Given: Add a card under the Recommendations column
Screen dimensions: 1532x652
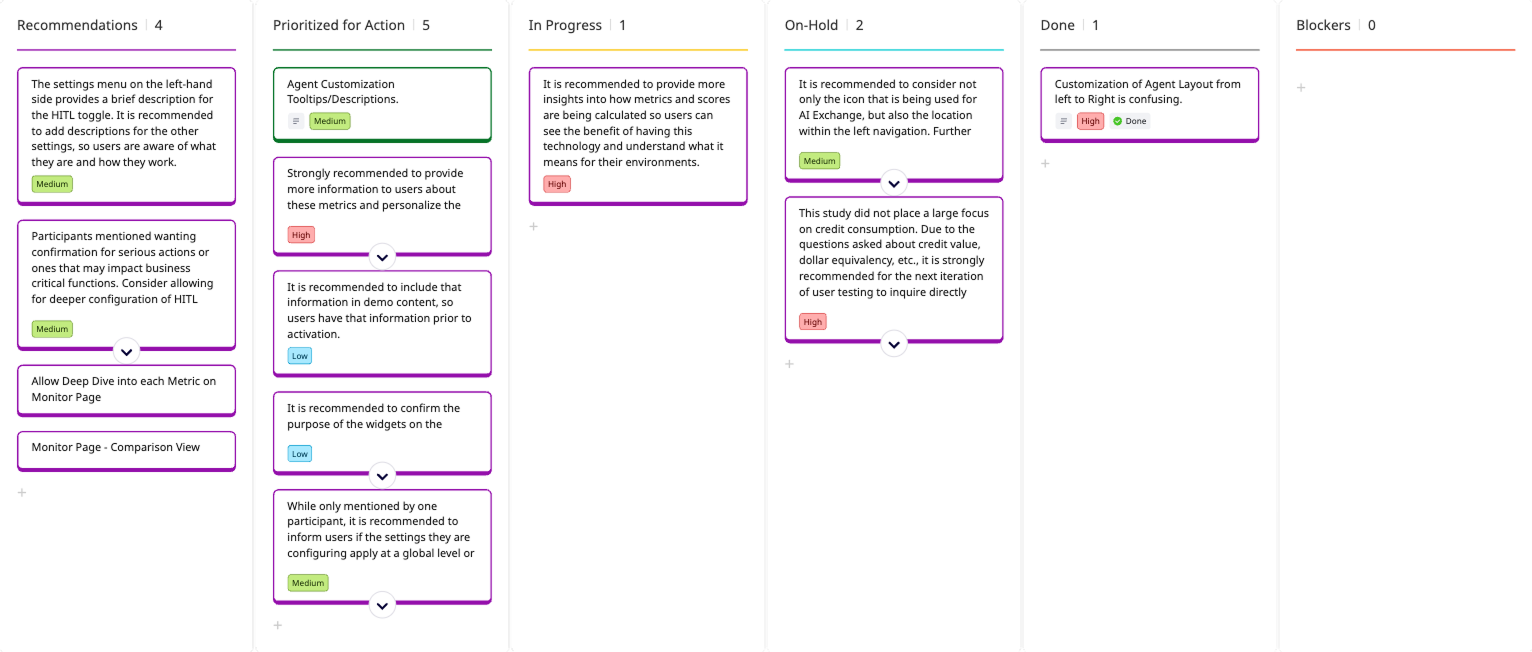Looking at the screenshot, I should [22, 493].
